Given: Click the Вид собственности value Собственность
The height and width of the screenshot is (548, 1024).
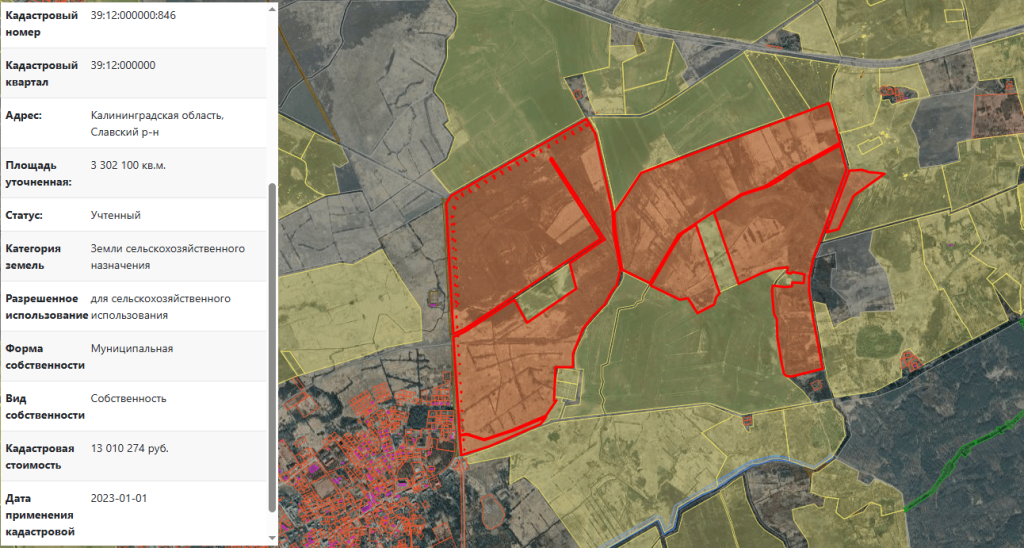Looking at the screenshot, I should click(128, 398).
